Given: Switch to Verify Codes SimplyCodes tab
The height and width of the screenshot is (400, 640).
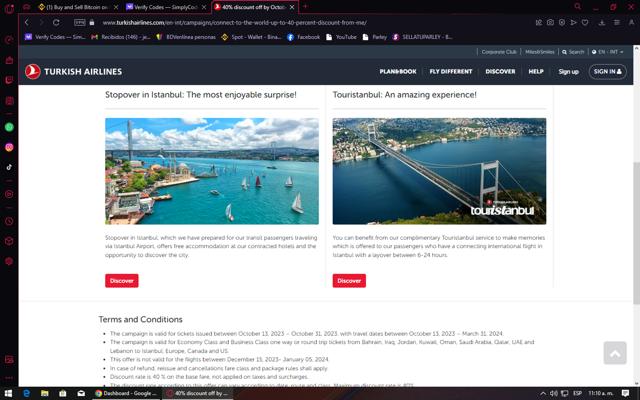Looking at the screenshot, I should point(166,7).
